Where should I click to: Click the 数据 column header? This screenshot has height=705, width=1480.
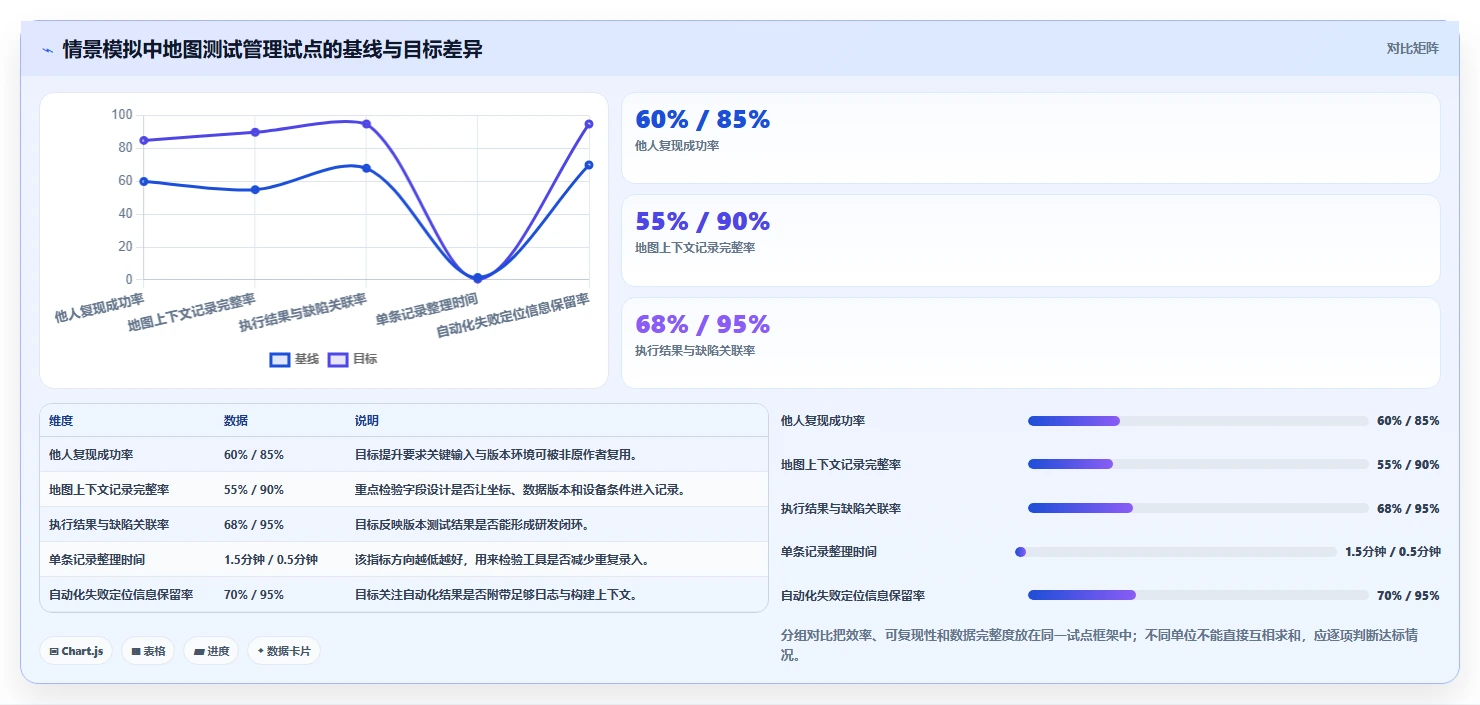236,420
